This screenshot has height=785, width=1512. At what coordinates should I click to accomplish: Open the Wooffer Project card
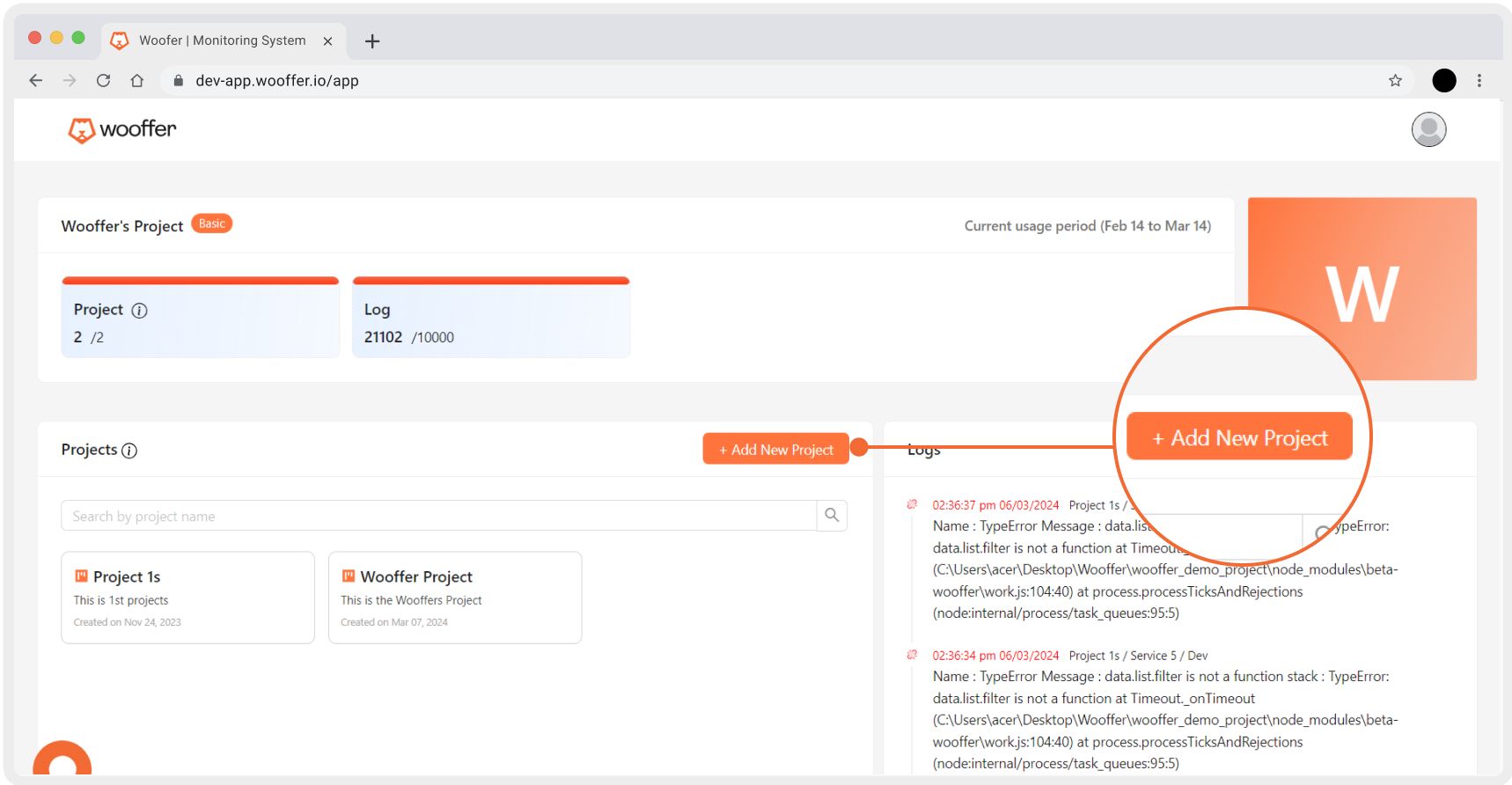[x=455, y=598]
